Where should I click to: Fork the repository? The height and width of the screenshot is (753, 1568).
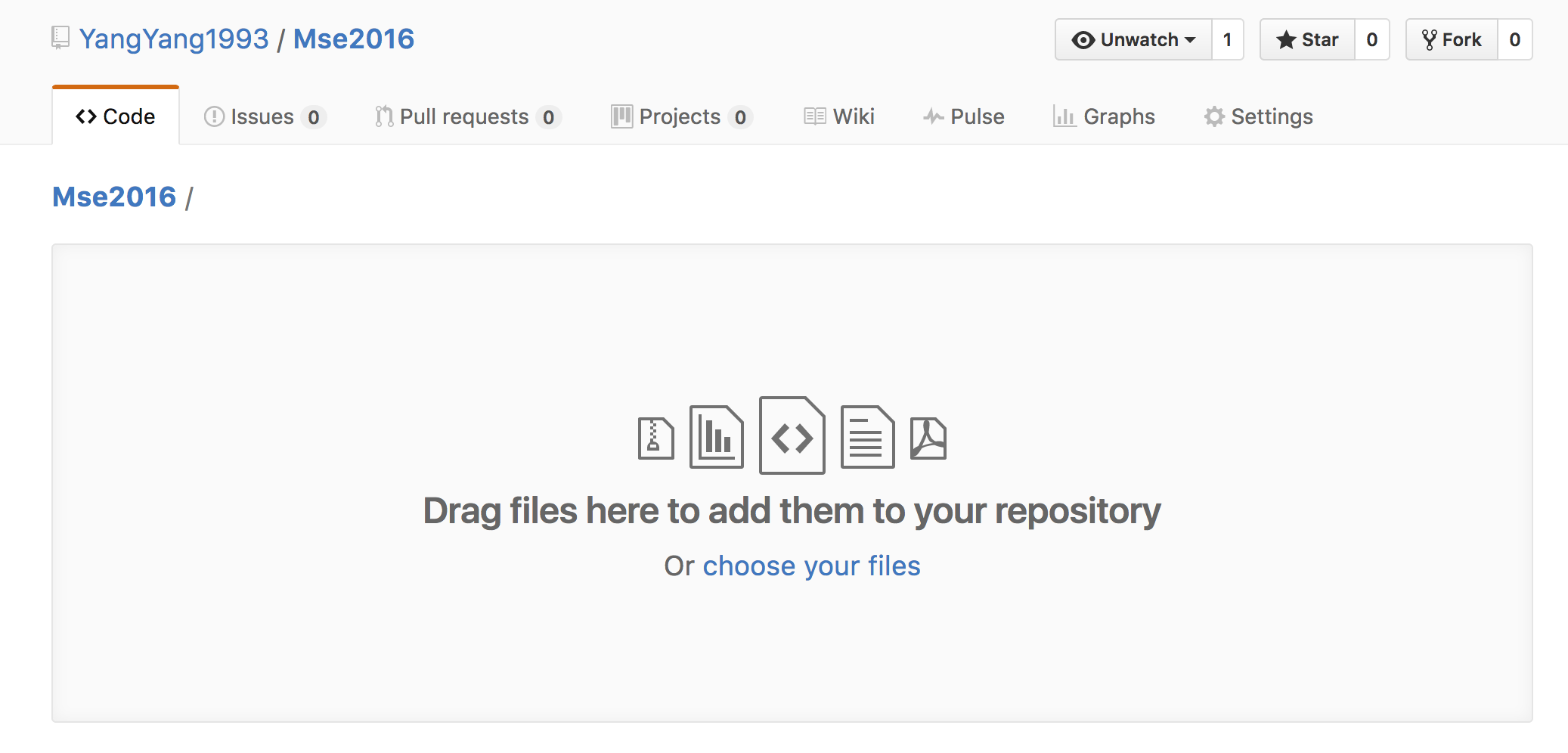[x=1452, y=39]
